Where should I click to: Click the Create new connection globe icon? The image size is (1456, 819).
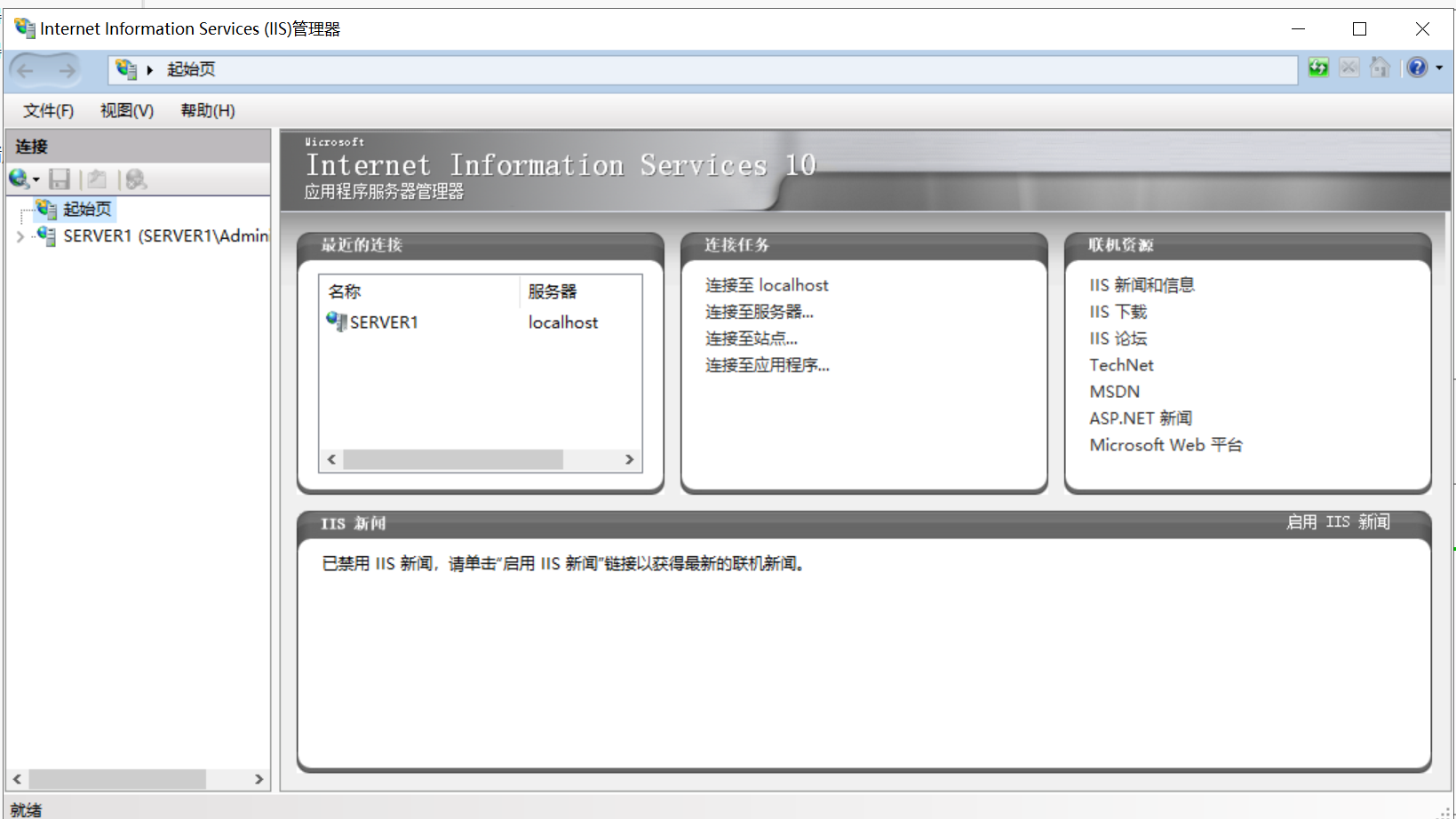click(x=19, y=179)
